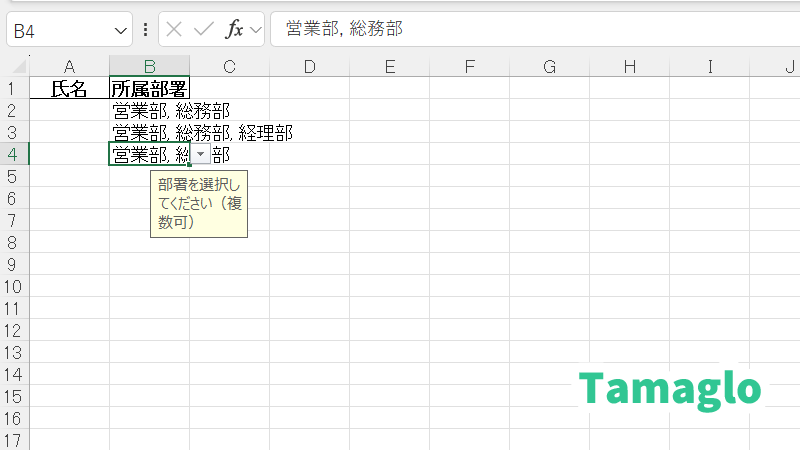Open the dropdown arrow in cell B4
This screenshot has height=450, width=800.
point(201,154)
